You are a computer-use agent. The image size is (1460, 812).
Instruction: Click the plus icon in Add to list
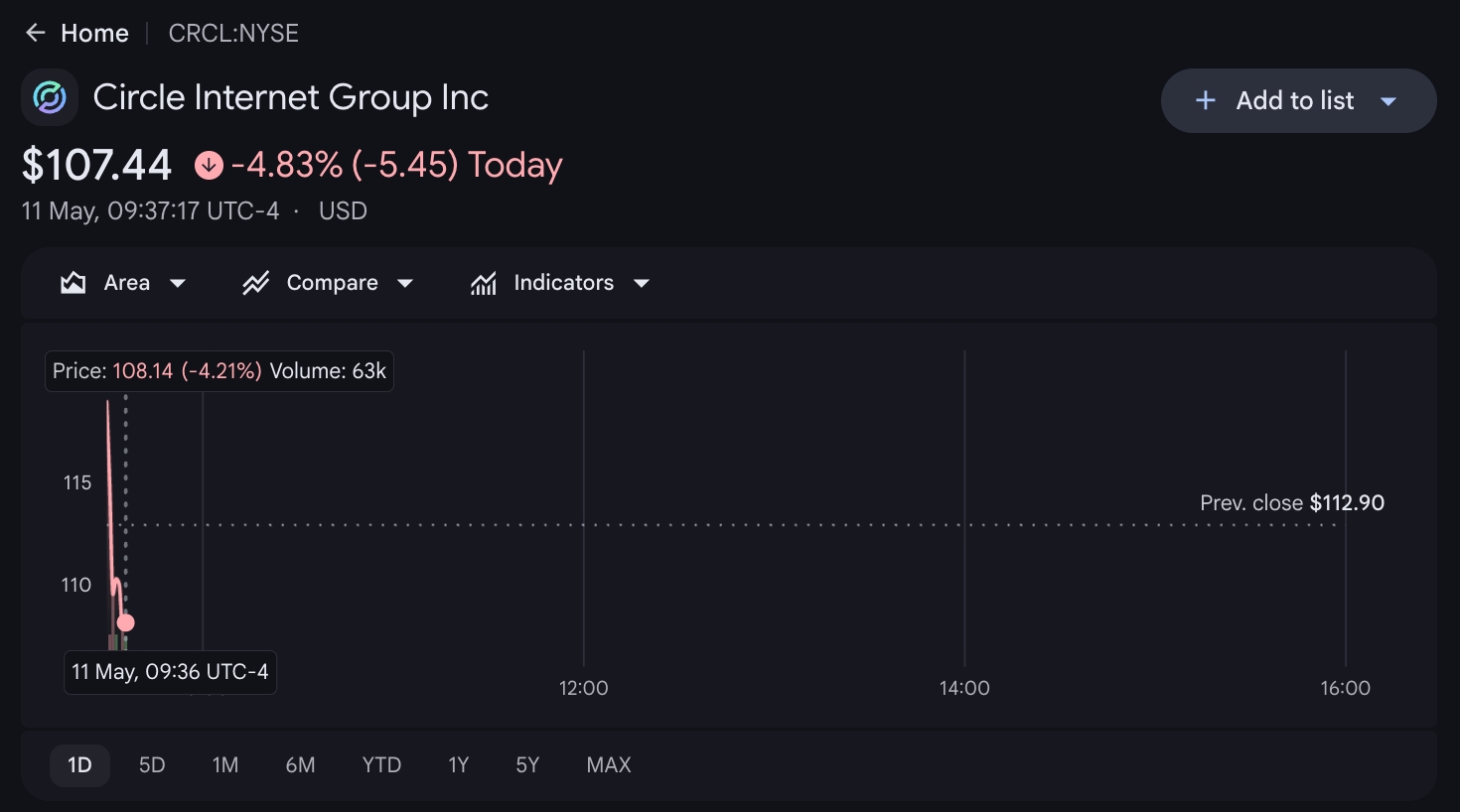1206,100
